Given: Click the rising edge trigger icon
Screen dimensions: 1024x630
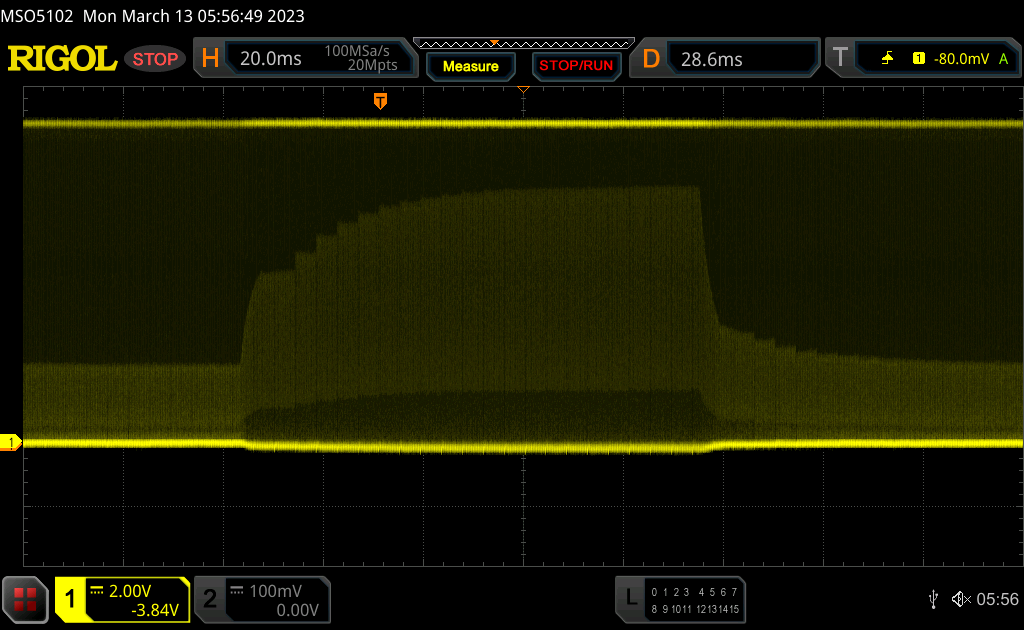Looking at the screenshot, I should (887, 59).
